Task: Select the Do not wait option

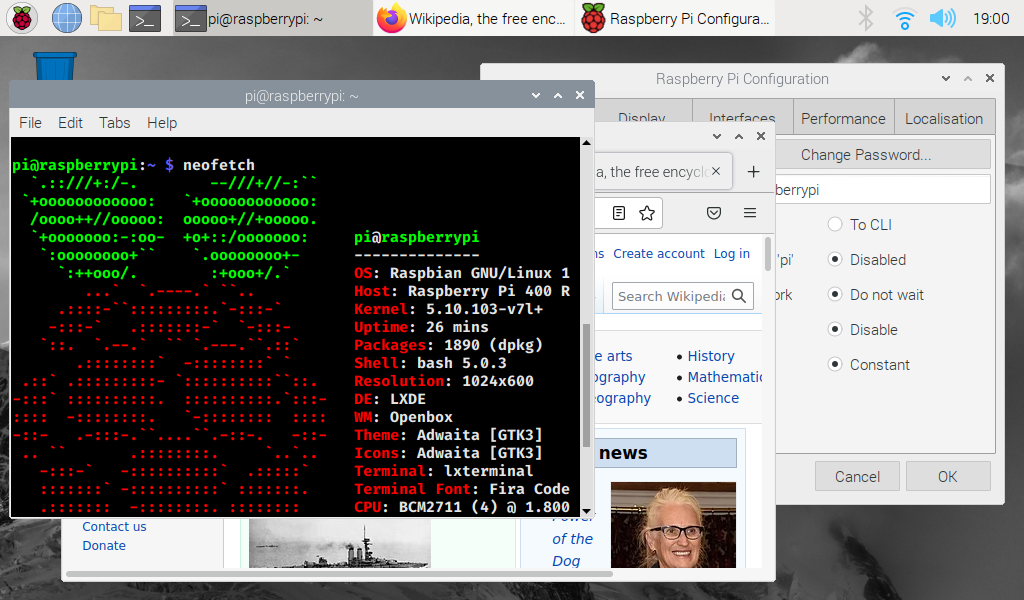Action: (835, 295)
